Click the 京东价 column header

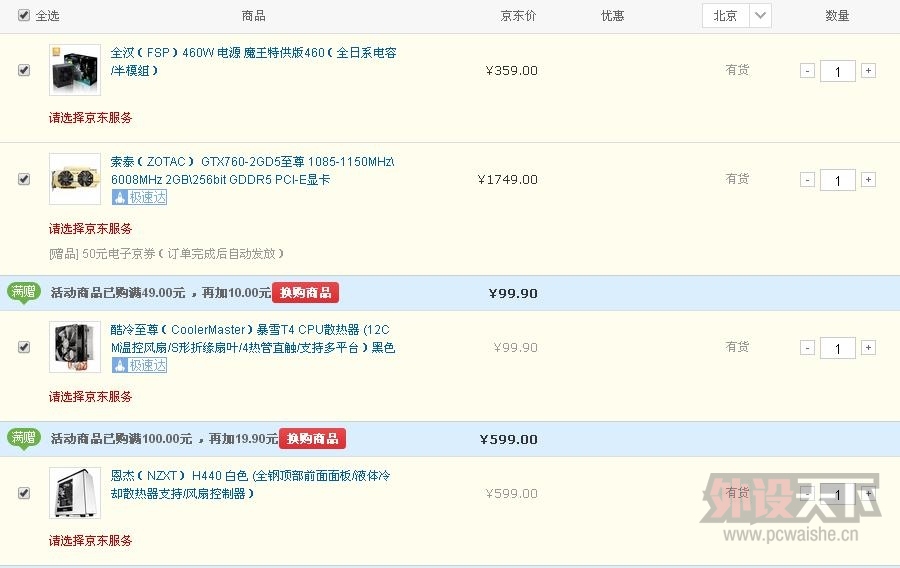pyautogui.click(x=518, y=16)
